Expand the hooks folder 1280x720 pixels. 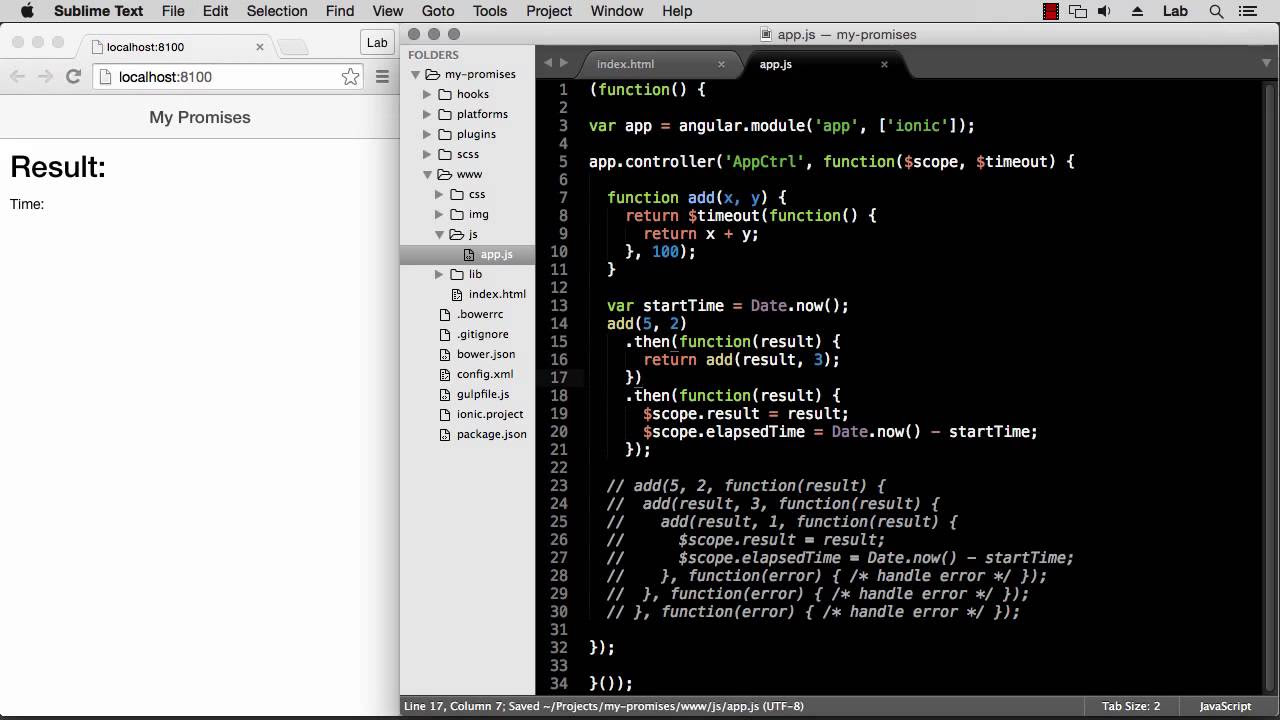point(427,94)
